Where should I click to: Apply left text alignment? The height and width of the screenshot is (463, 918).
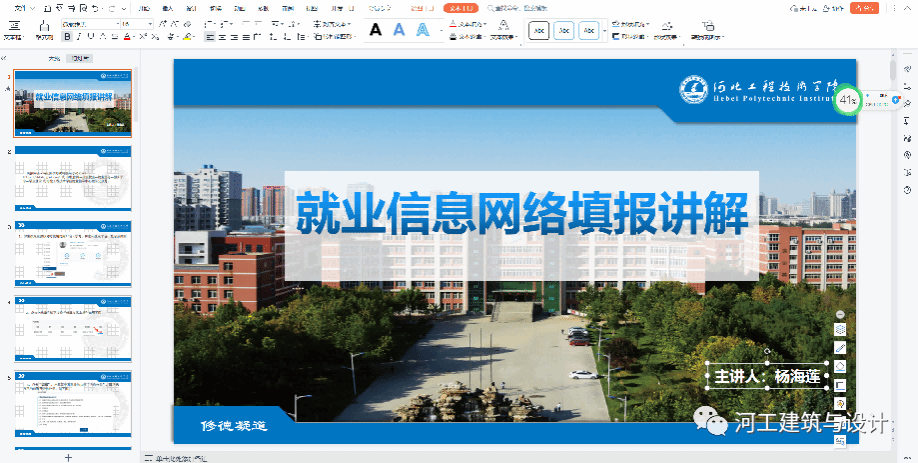click(x=210, y=37)
